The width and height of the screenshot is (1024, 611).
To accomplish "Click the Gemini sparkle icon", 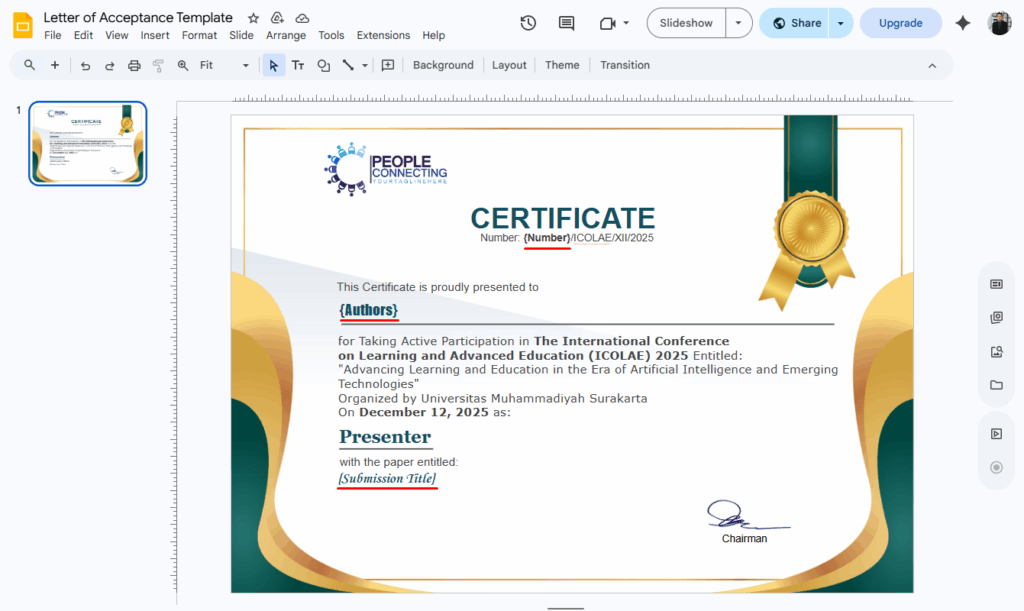I will (962, 23).
